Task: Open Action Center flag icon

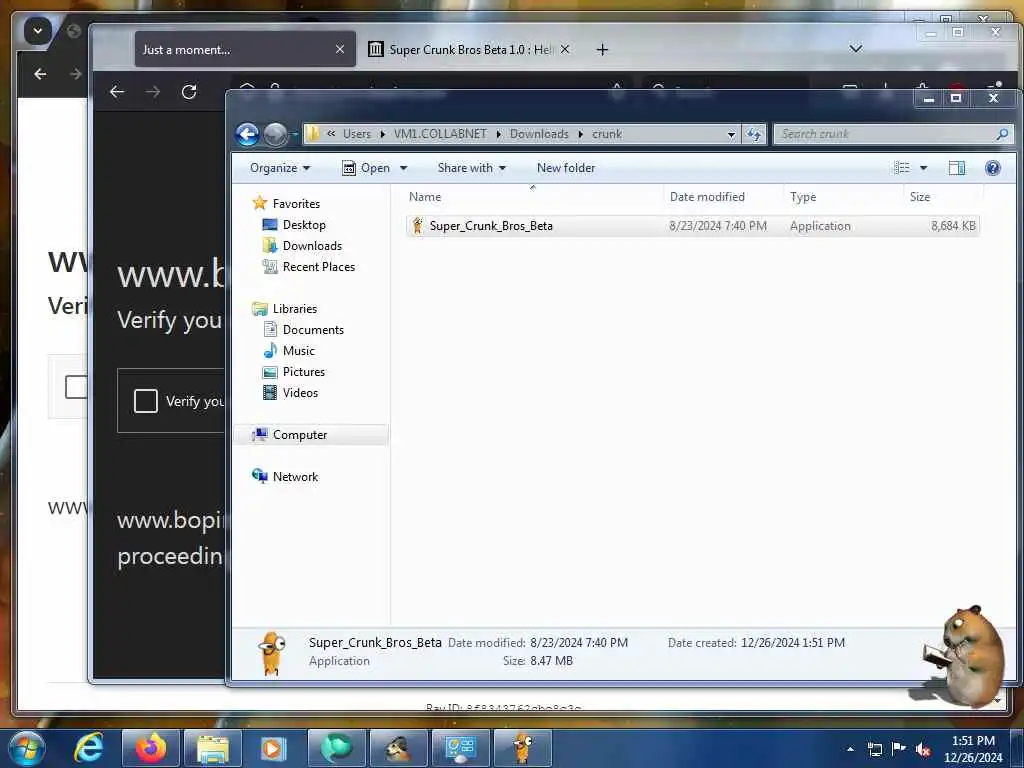Action: 898,749
